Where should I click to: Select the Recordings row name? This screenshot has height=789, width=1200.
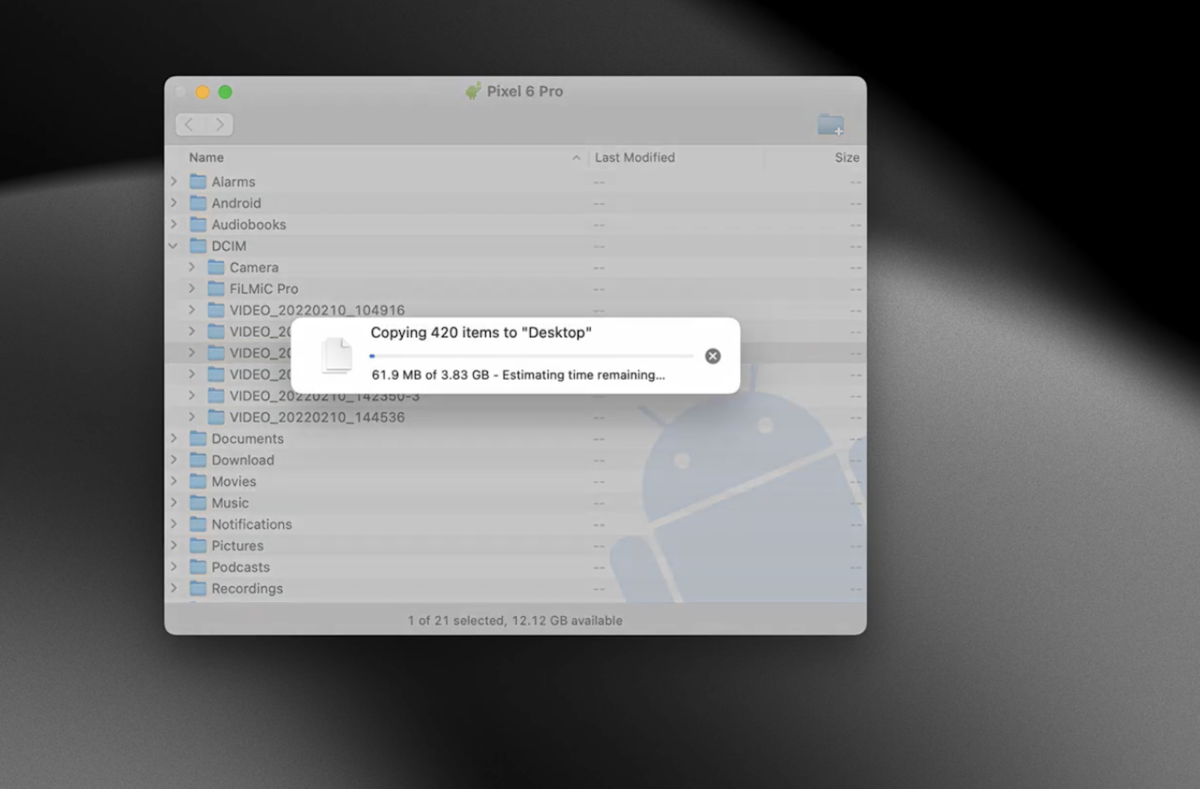pos(247,589)
